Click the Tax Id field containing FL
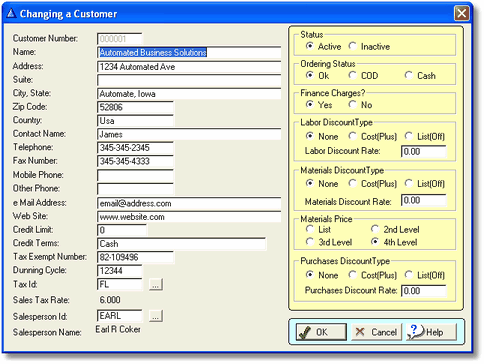The image size is (484, 364). (x=120, y=284)
